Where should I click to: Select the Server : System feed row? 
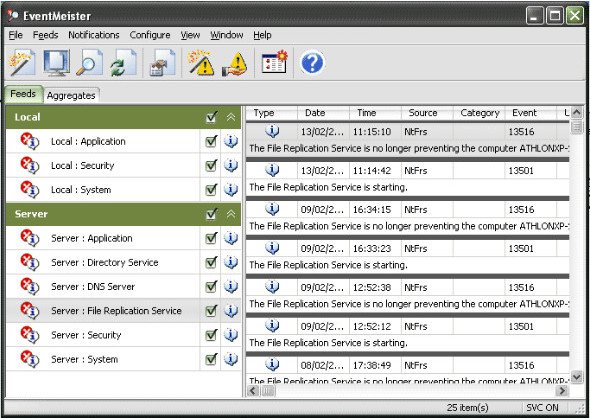(123, 359)
